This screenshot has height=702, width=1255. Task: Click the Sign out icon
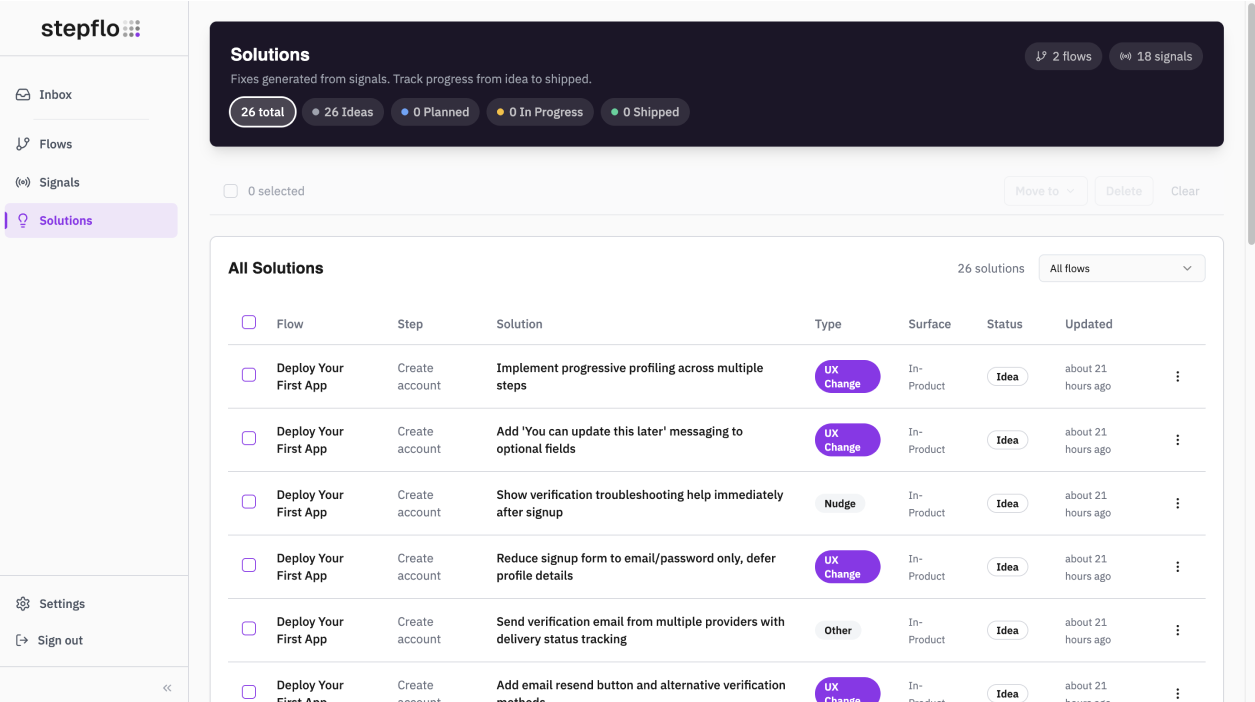[x=21, y=640]
